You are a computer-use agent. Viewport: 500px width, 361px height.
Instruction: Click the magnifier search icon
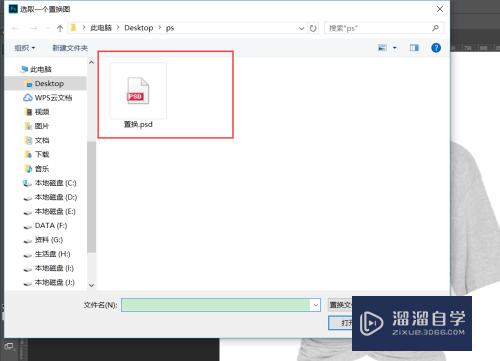(435, 28)
